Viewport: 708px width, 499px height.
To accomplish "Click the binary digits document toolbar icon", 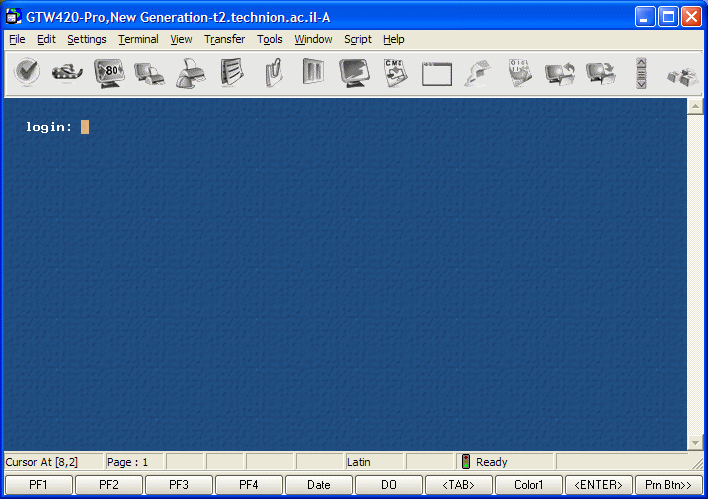I will (519, 73).
